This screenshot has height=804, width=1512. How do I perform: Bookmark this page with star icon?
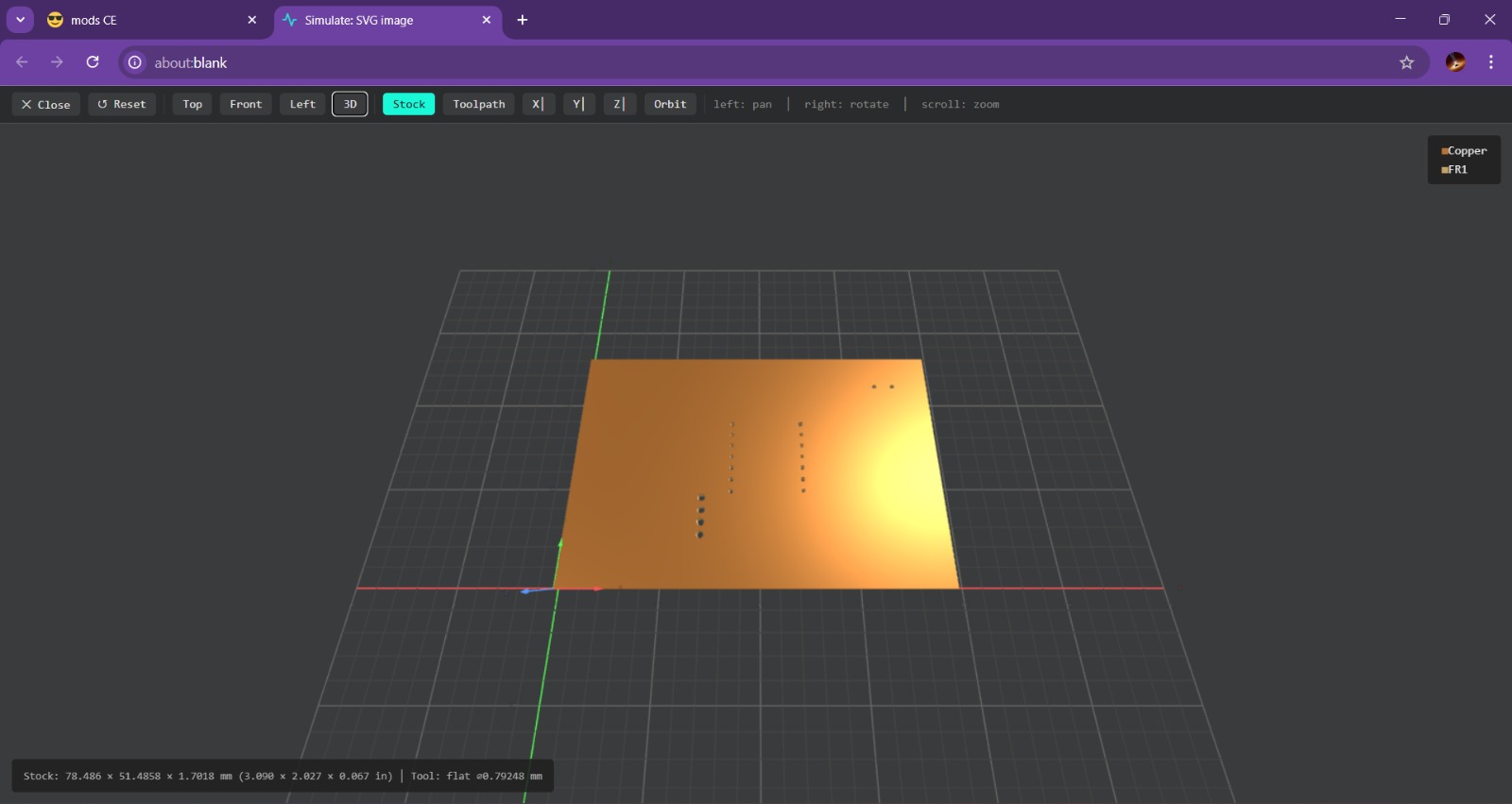coord(1406,62)
